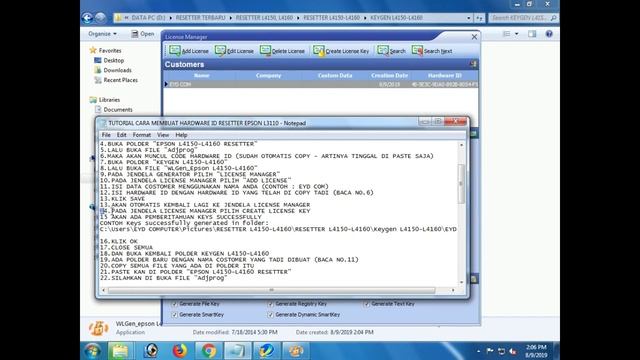Screen dimensions: 640x360
Task: Click Add License in License Manager toolbar
Action: coord(189,51)
